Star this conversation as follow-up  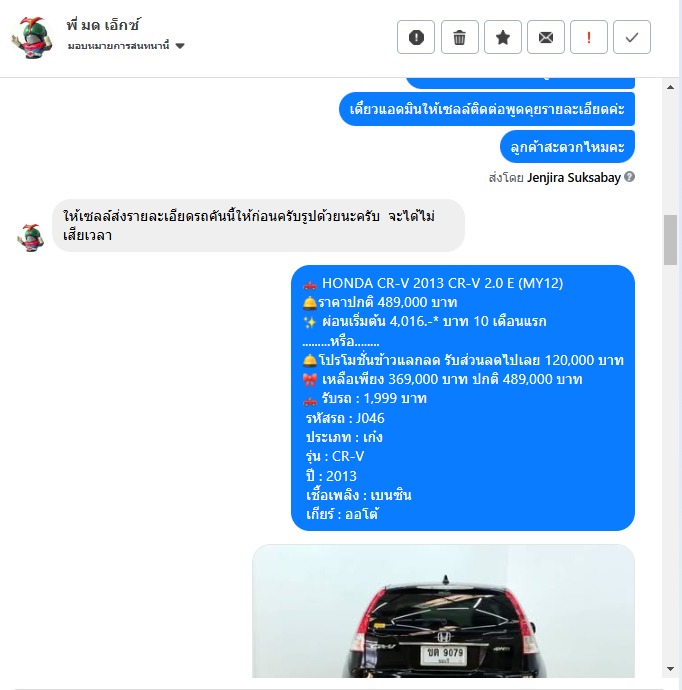click(502, 37)
